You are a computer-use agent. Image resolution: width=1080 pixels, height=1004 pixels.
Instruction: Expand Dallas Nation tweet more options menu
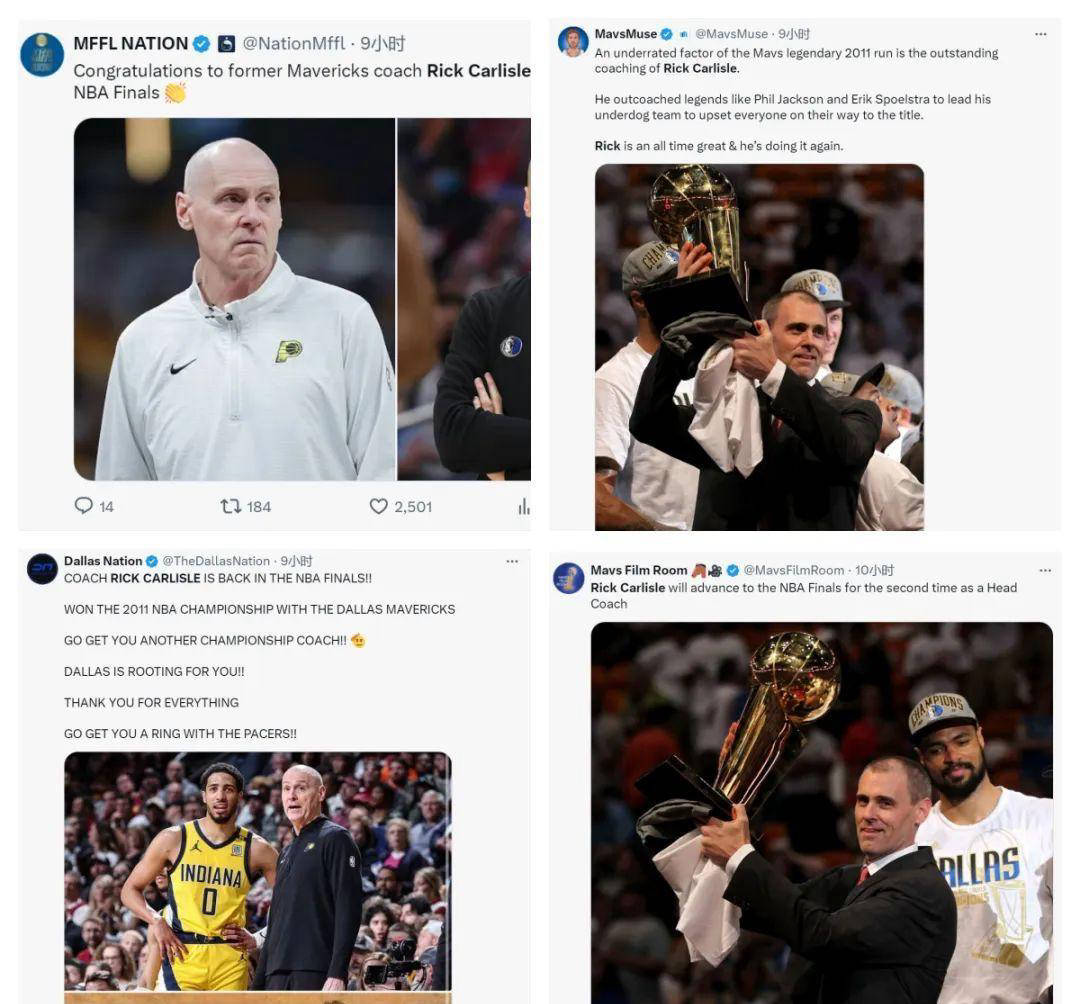[512, 561]
